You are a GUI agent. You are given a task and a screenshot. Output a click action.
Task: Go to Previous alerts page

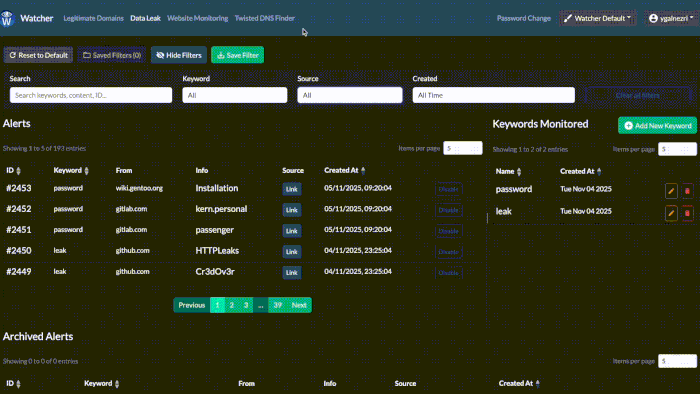pyautogui.click(x=192, y=305)
